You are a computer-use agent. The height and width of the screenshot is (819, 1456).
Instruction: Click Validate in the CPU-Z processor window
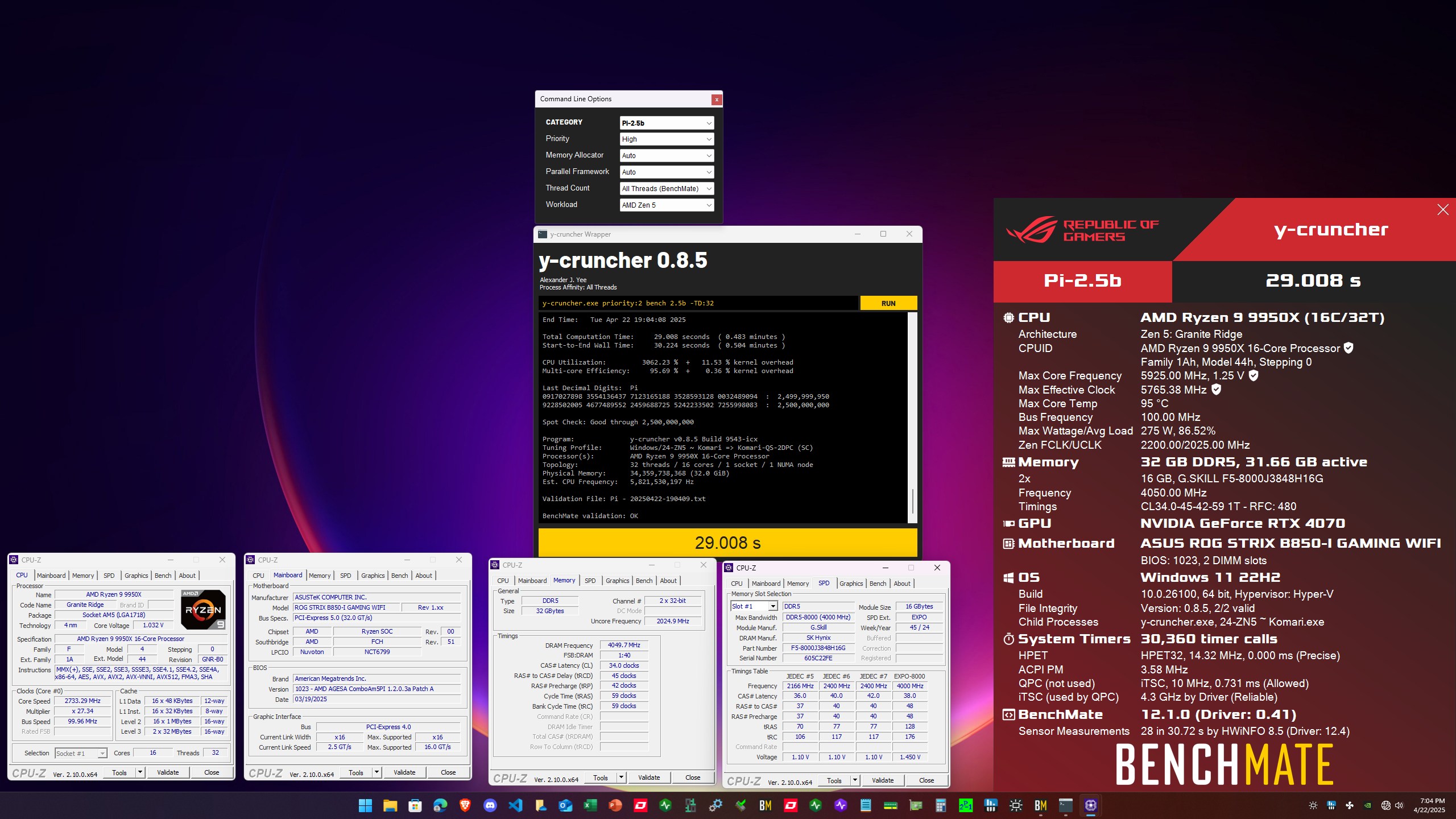(168, 772)
